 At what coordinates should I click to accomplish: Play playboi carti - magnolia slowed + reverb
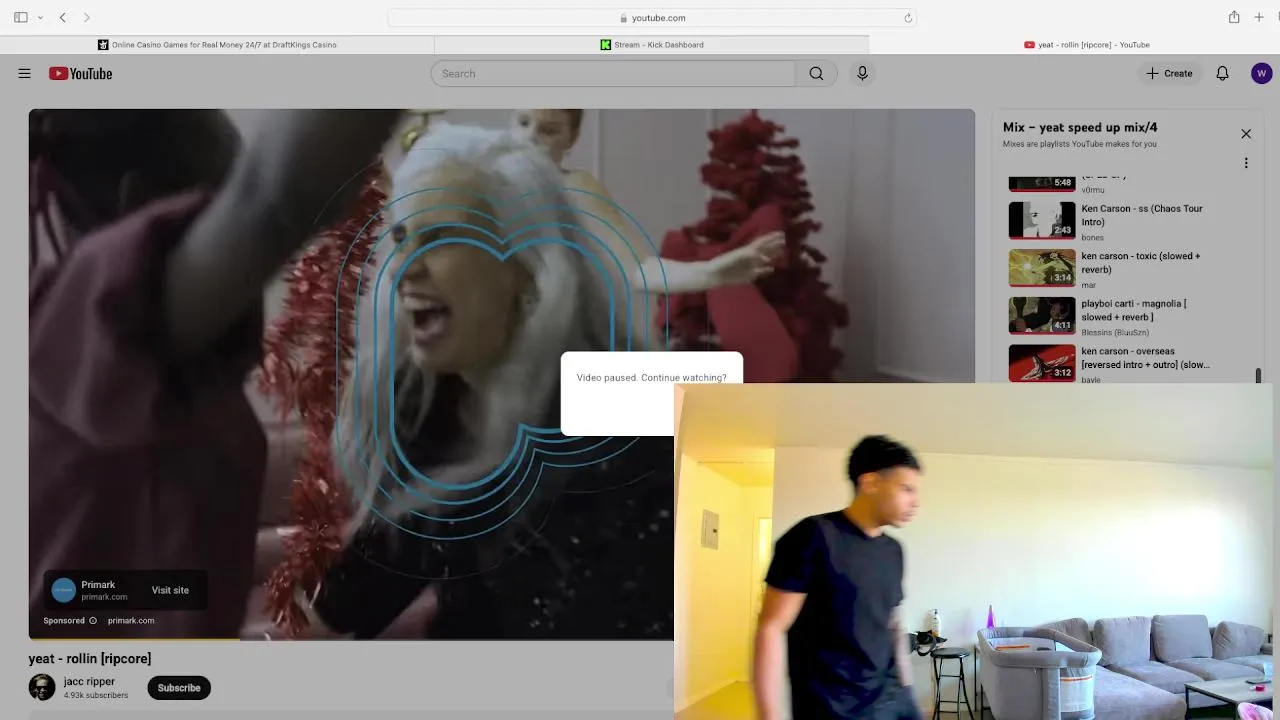click(x=1134, y=310)
